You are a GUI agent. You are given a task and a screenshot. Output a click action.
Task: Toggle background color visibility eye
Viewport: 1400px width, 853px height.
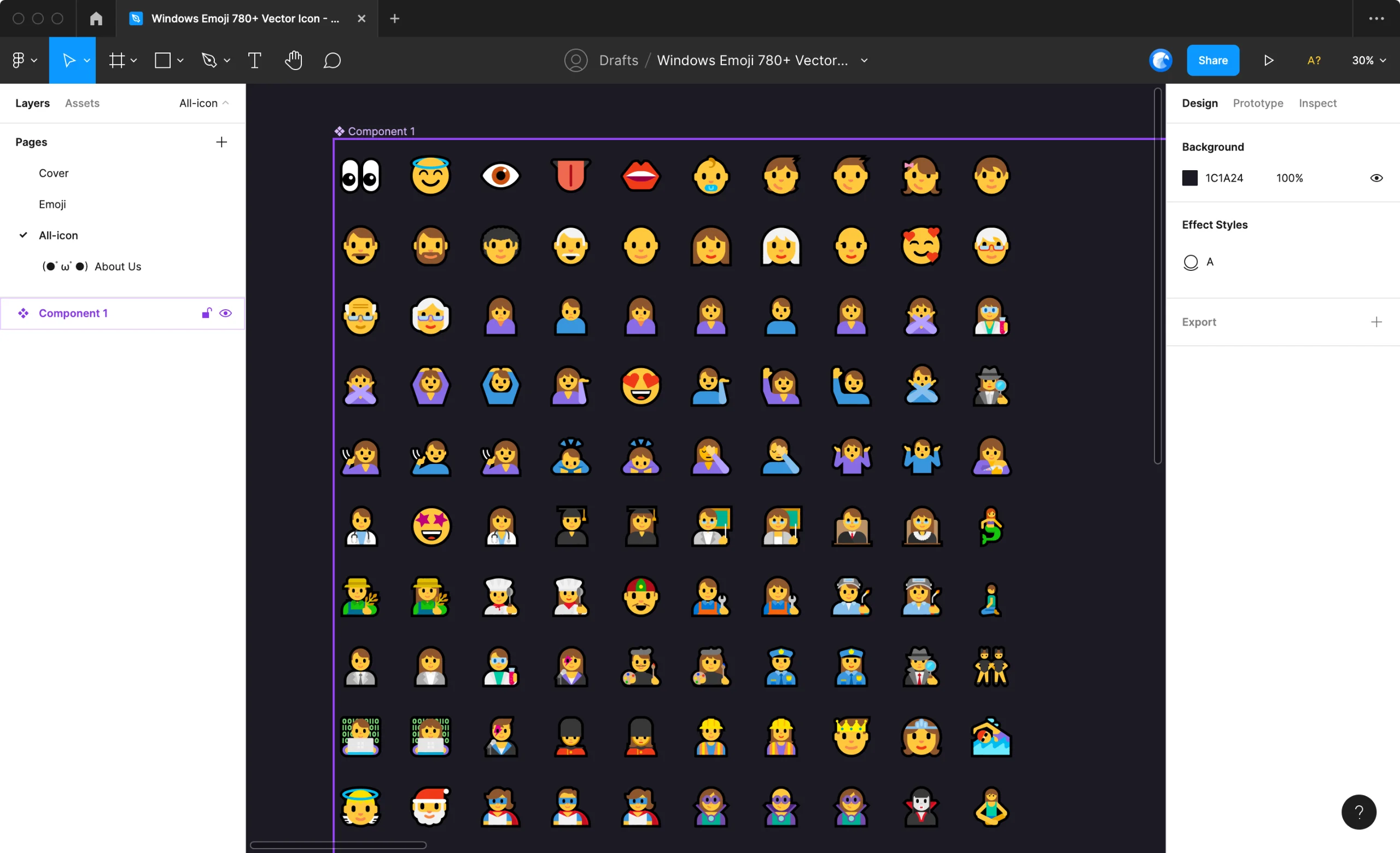1376,178
